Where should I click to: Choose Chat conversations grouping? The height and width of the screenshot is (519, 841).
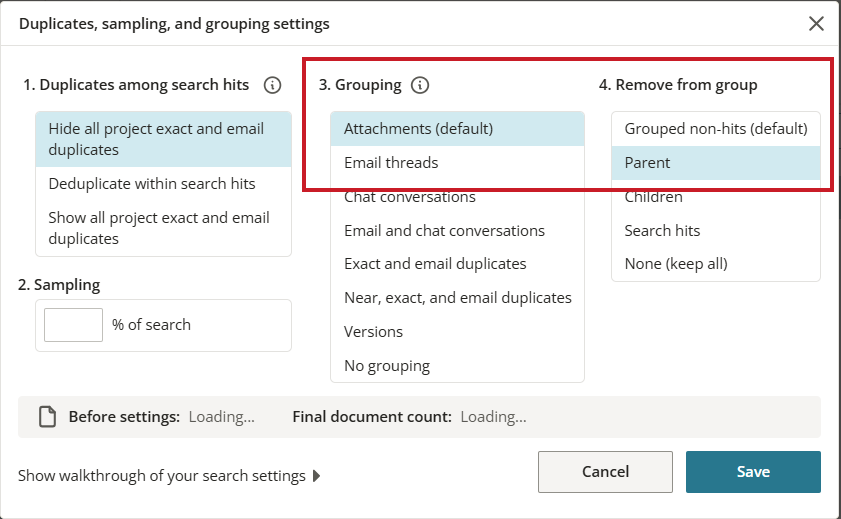coord(458,197)
